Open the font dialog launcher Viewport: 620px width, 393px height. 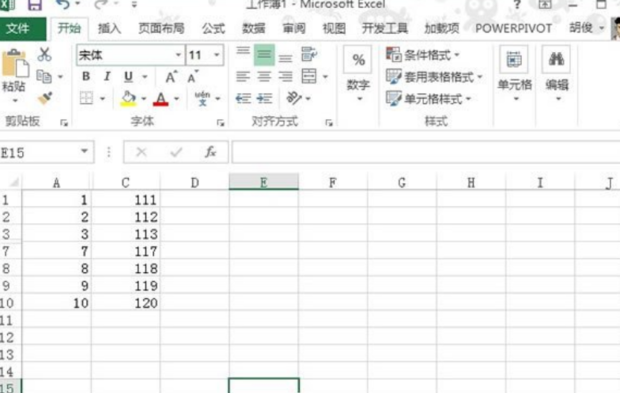pyautogui.click(x=220, y=123)
